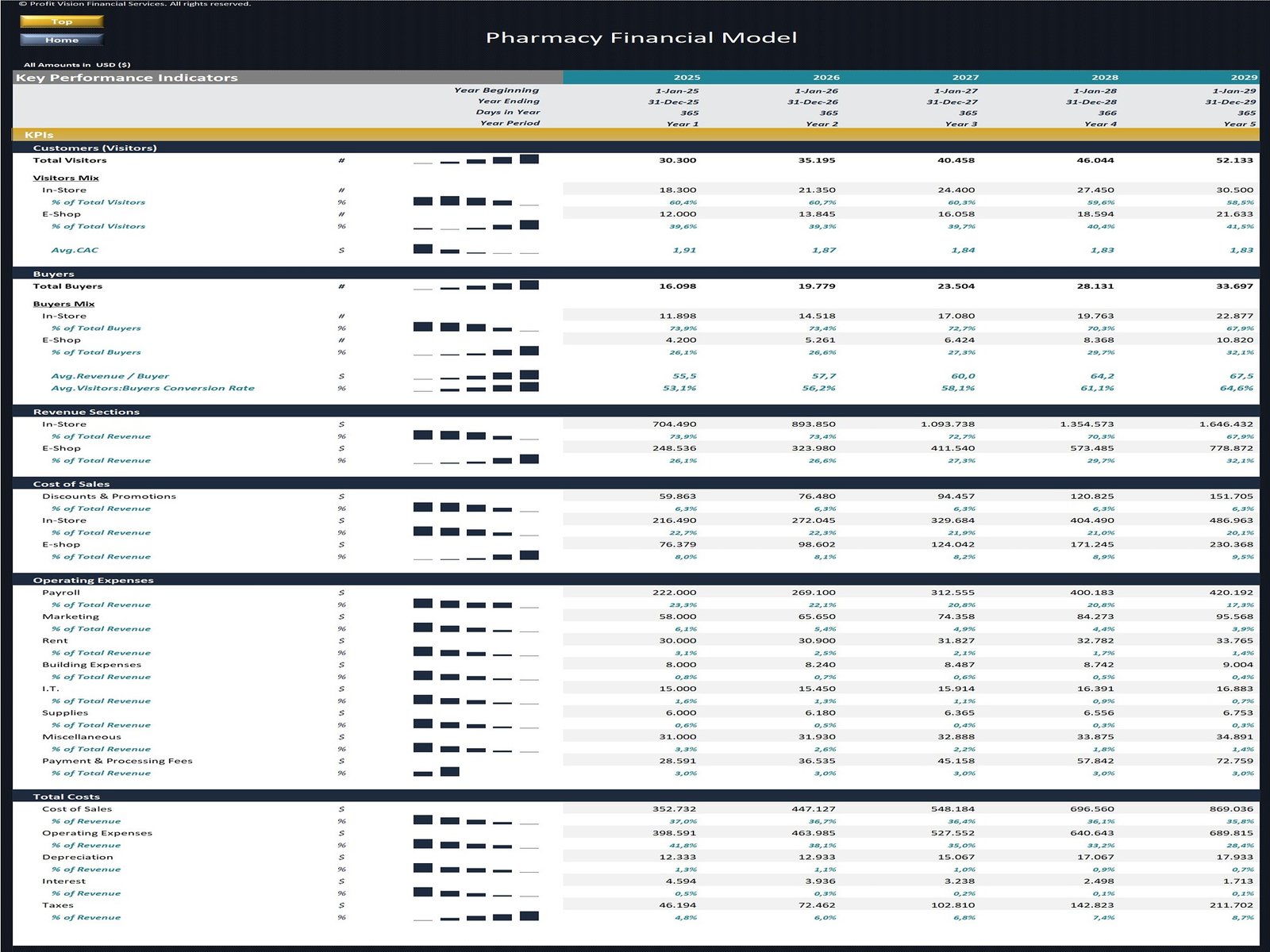The image size is (1270, 952).
Task: Select the Operating Expenses section header
Action: click(93, 580)
